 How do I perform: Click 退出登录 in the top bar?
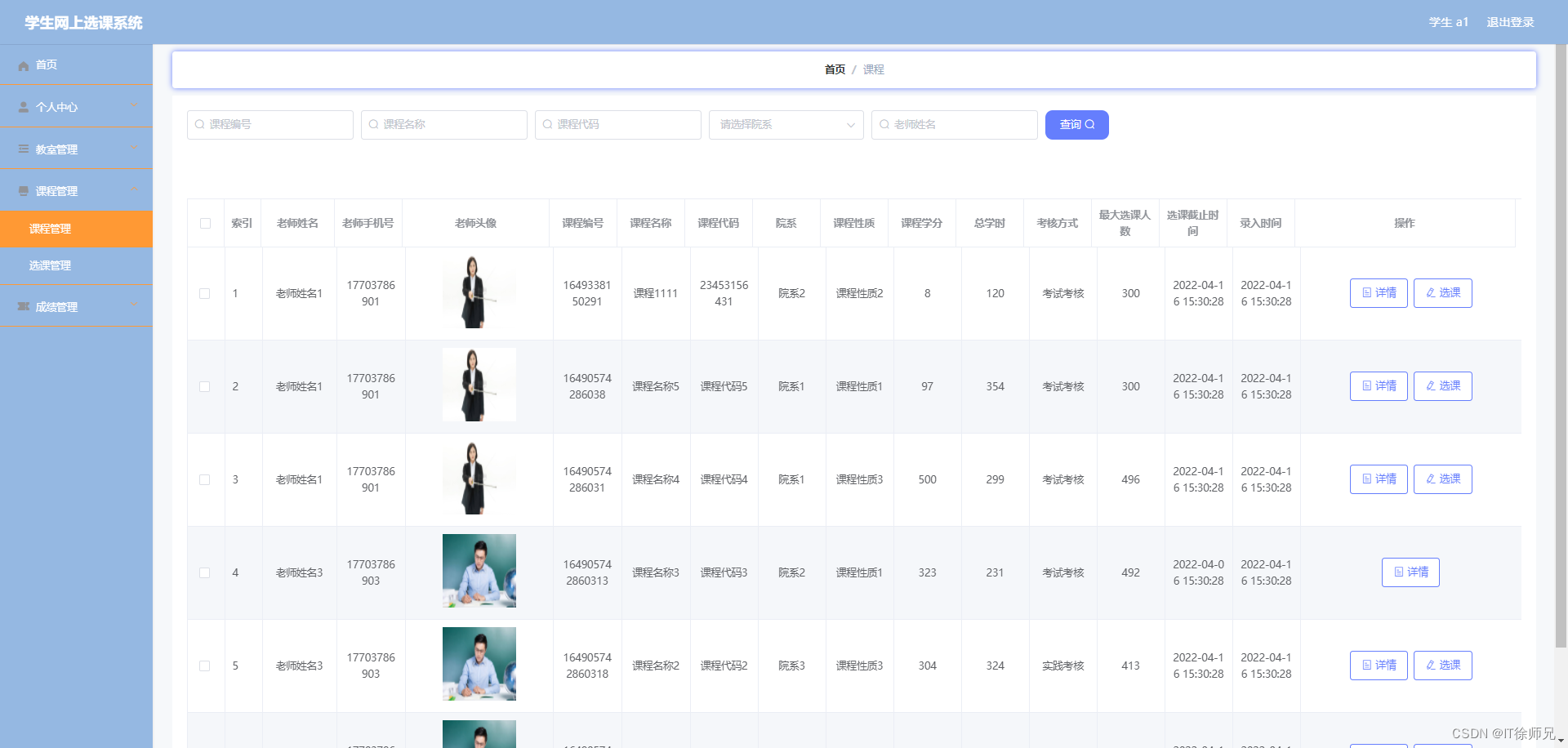click(1510, 22)
